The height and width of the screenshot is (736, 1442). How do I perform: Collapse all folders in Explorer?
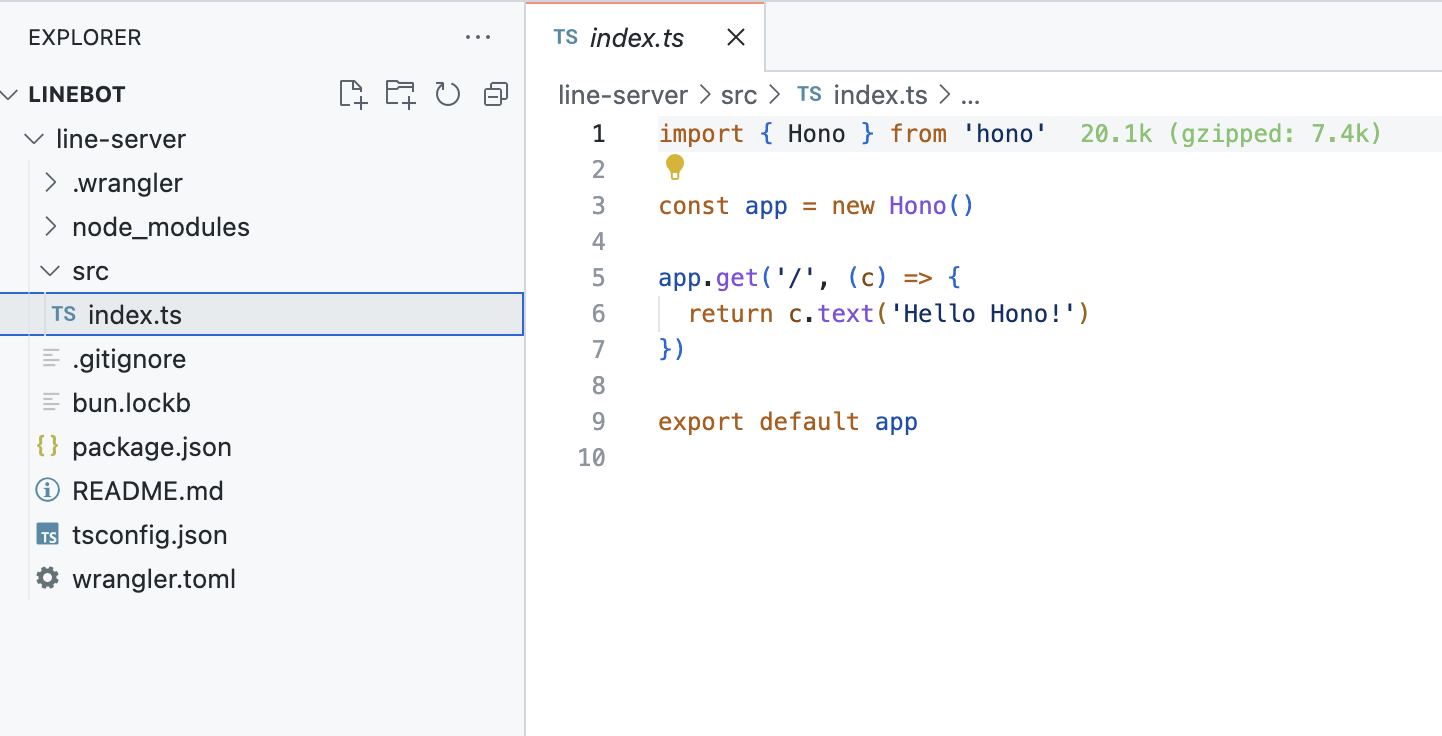495,95
